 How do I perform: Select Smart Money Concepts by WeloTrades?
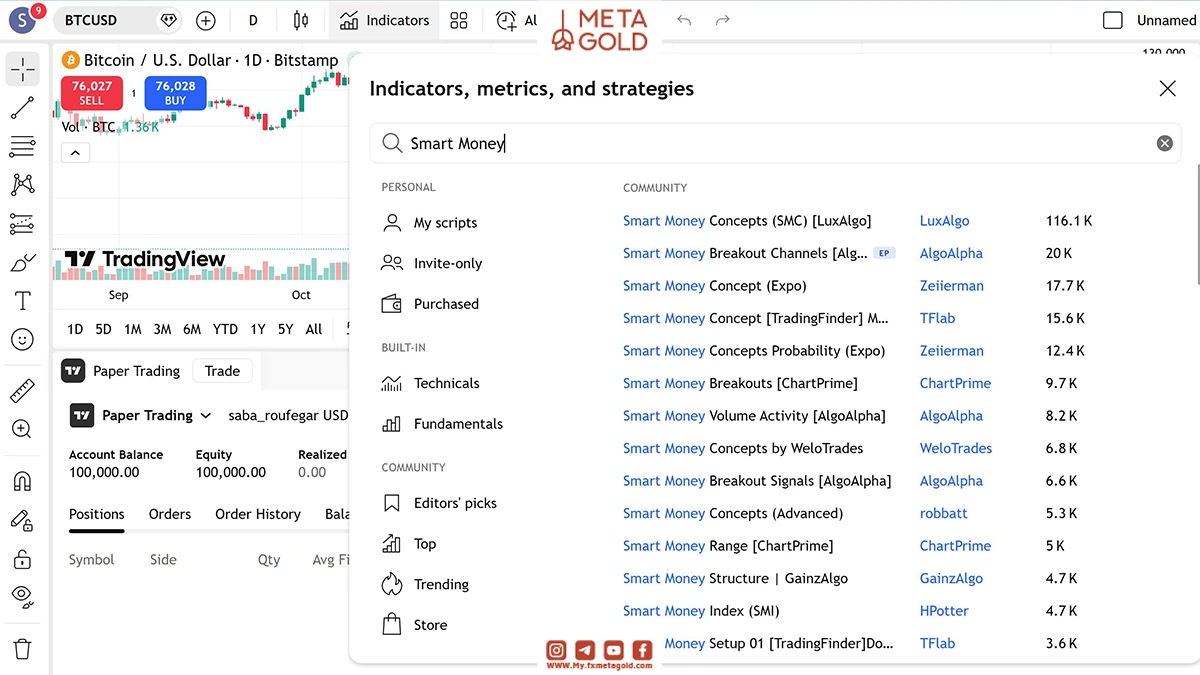[743, 448]
